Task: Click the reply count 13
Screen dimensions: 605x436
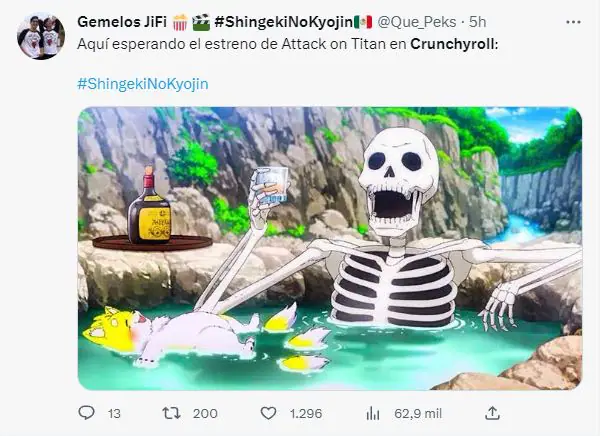Action: [x=113, y=413]
